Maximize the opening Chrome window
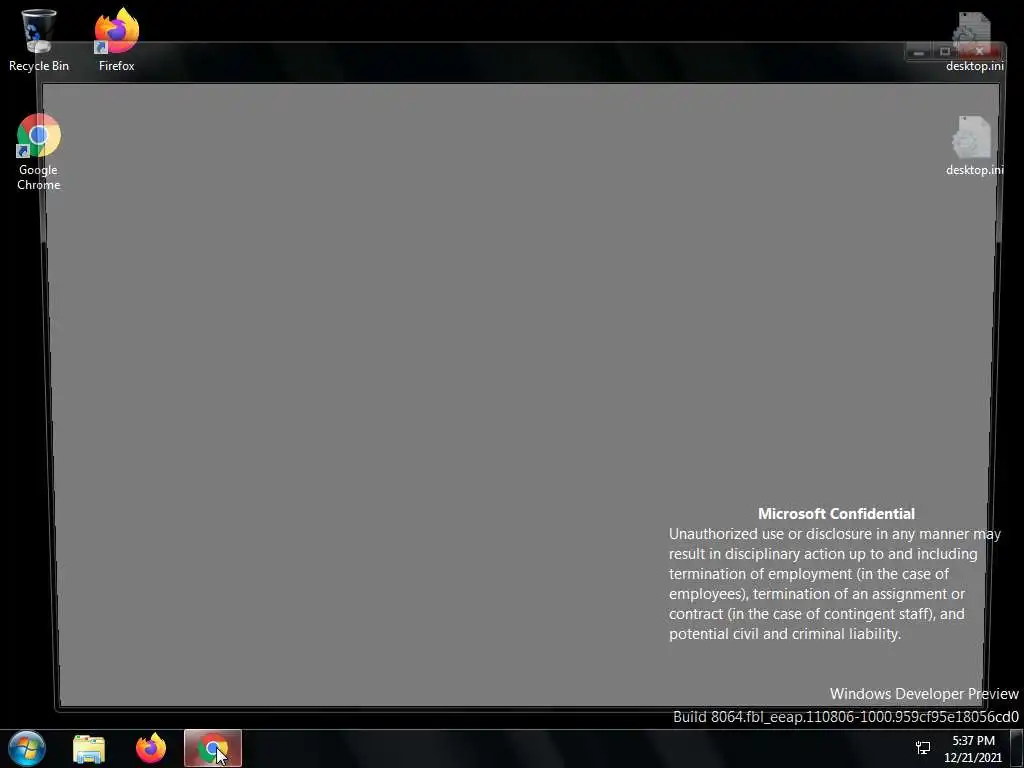This screenshot has height=768, width=1024. [944, 52]
